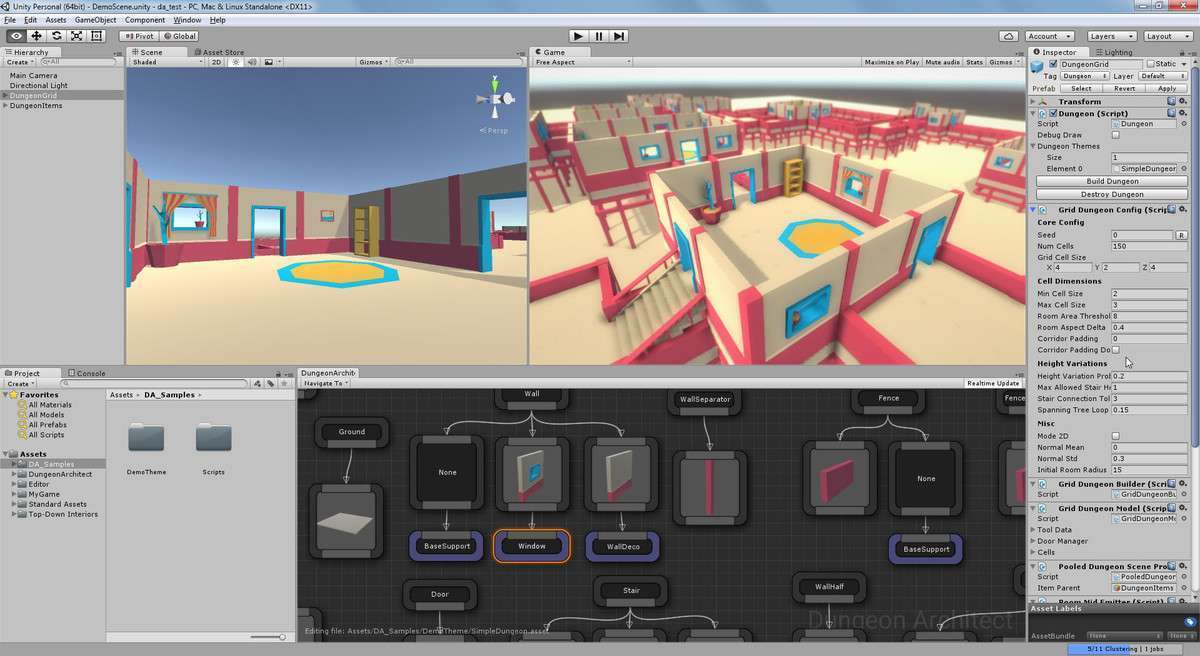Open the cloud services icon
This screenshot has height=656, width=1200.
[1008, 36]
